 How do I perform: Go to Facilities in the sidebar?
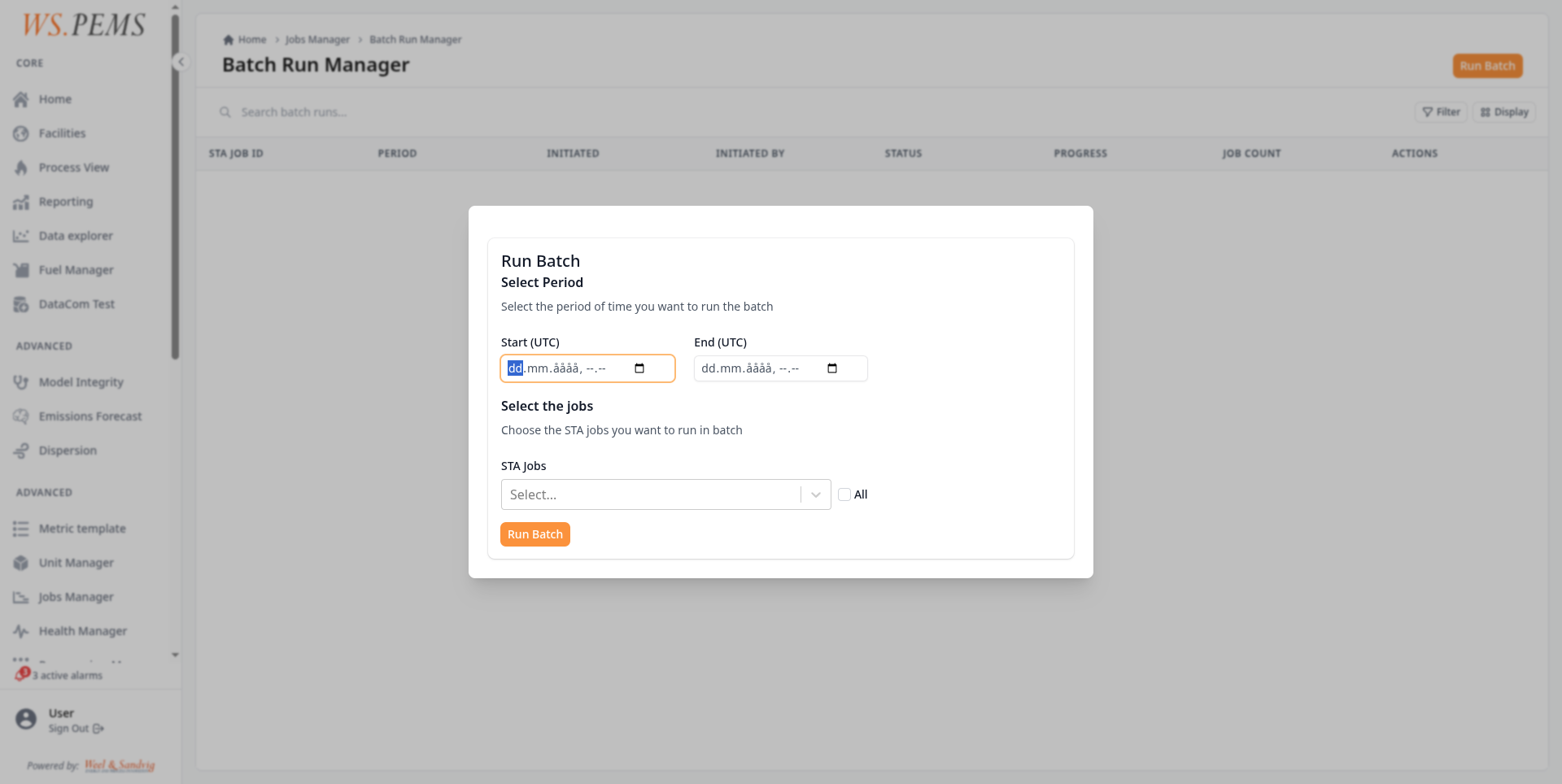click(62, 133)
